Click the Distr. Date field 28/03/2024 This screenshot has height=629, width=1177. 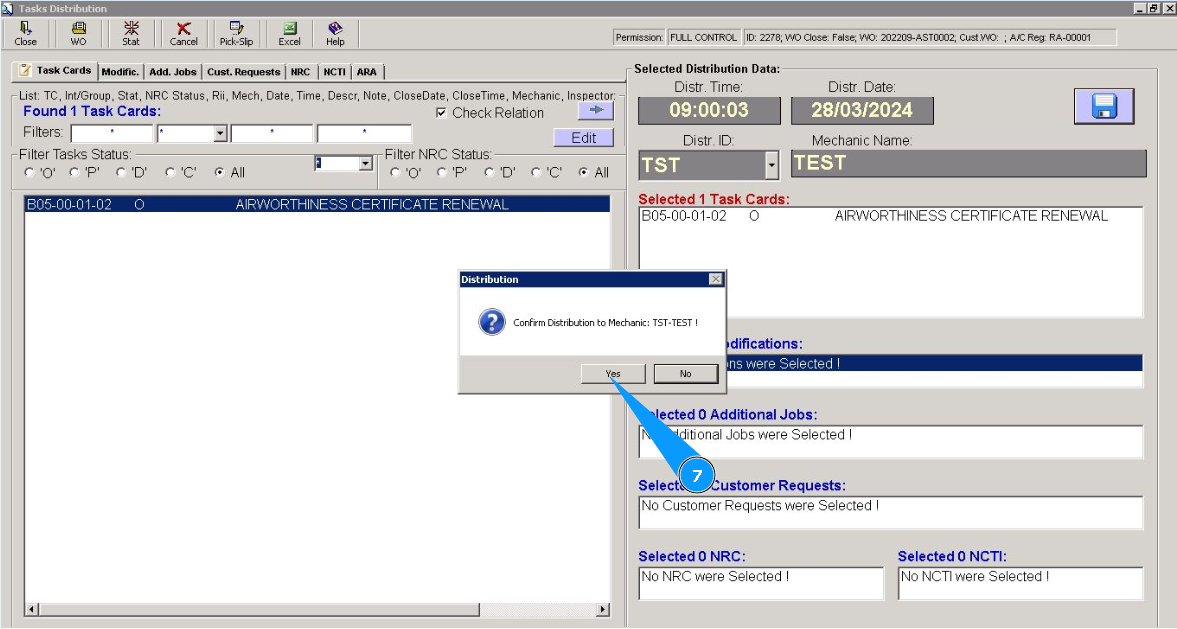[x=862, y=110]
